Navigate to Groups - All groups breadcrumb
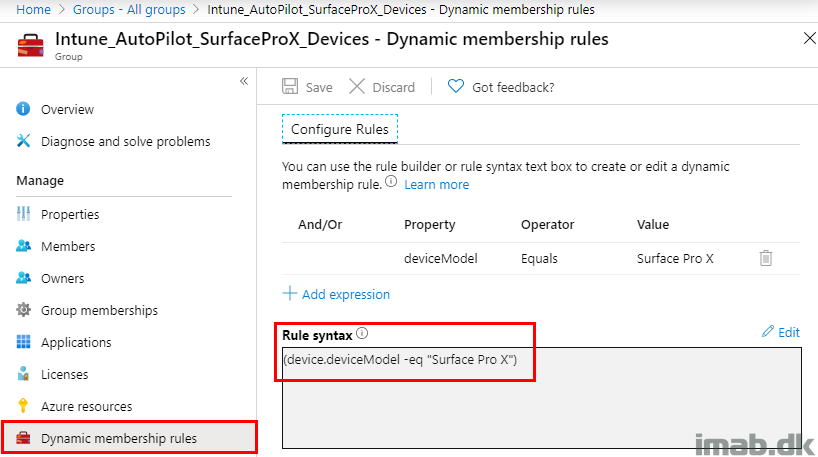Screen dimensions: 818x457 129,9
